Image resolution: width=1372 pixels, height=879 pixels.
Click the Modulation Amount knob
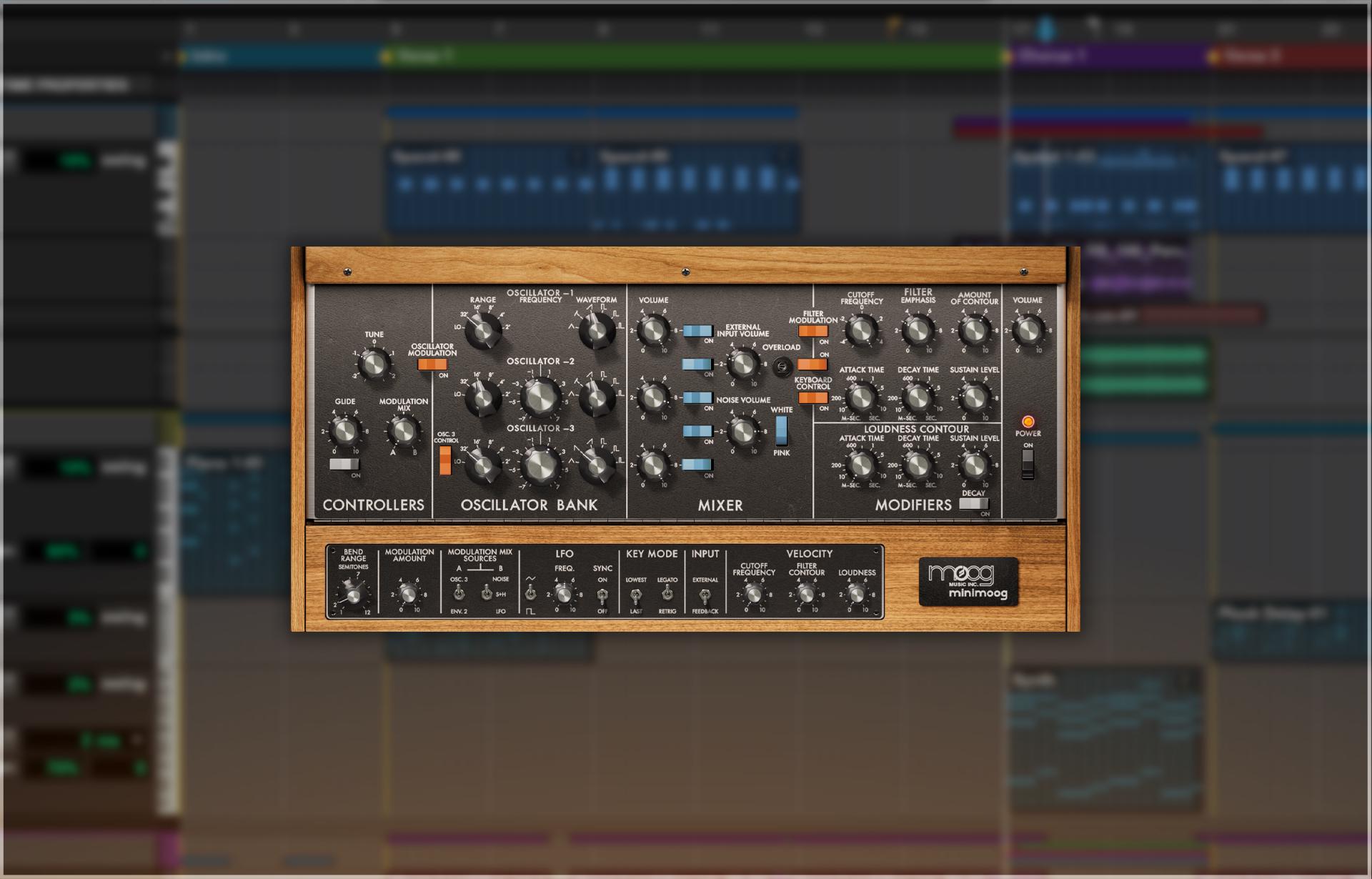[x=407, y=594]
